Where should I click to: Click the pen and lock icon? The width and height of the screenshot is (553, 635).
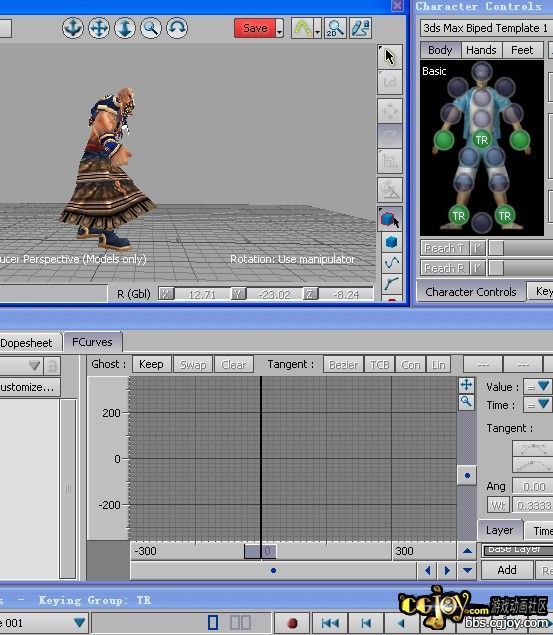click(360, 28)
